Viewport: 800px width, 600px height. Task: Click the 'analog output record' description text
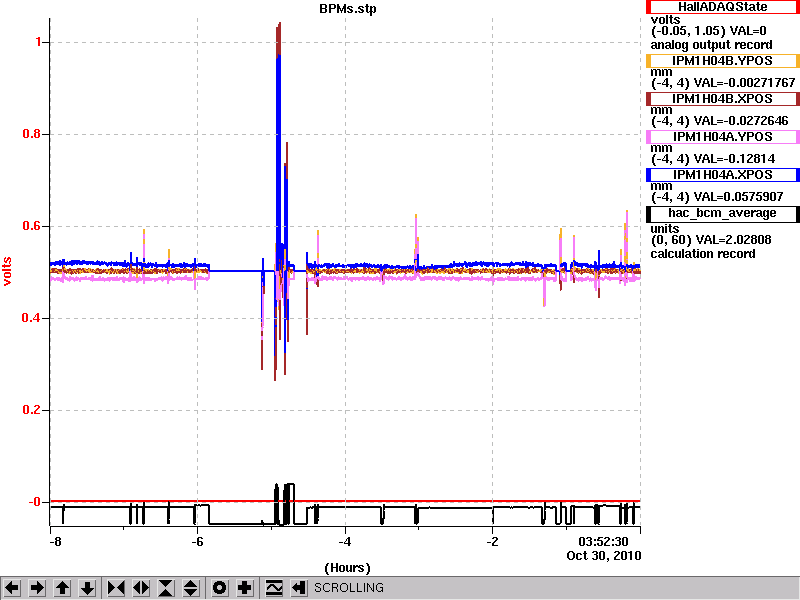[x=711, y=45]
